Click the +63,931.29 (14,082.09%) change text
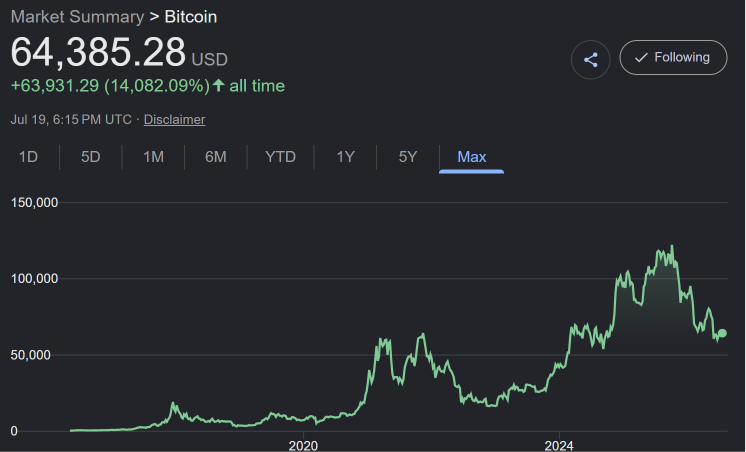Image resolution: width=746 pixels, height=452 pixels. point(110,86)
